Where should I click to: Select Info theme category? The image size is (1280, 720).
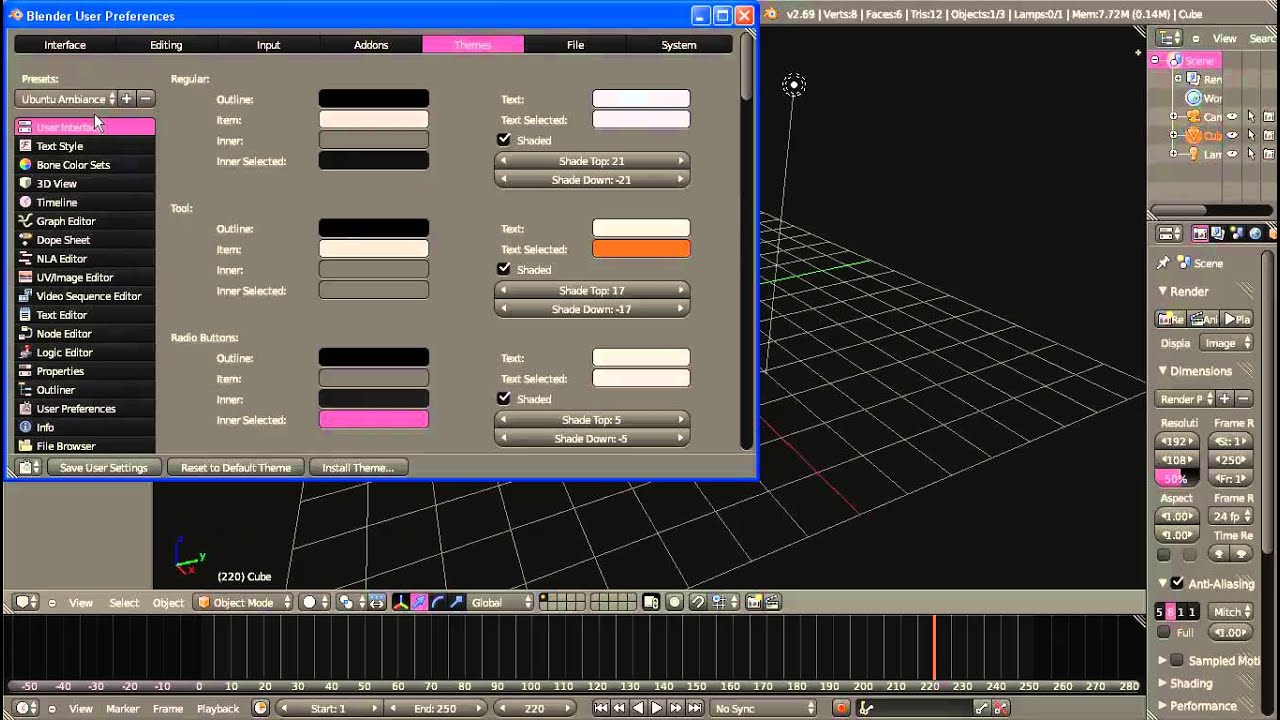[x=85, y=427]
